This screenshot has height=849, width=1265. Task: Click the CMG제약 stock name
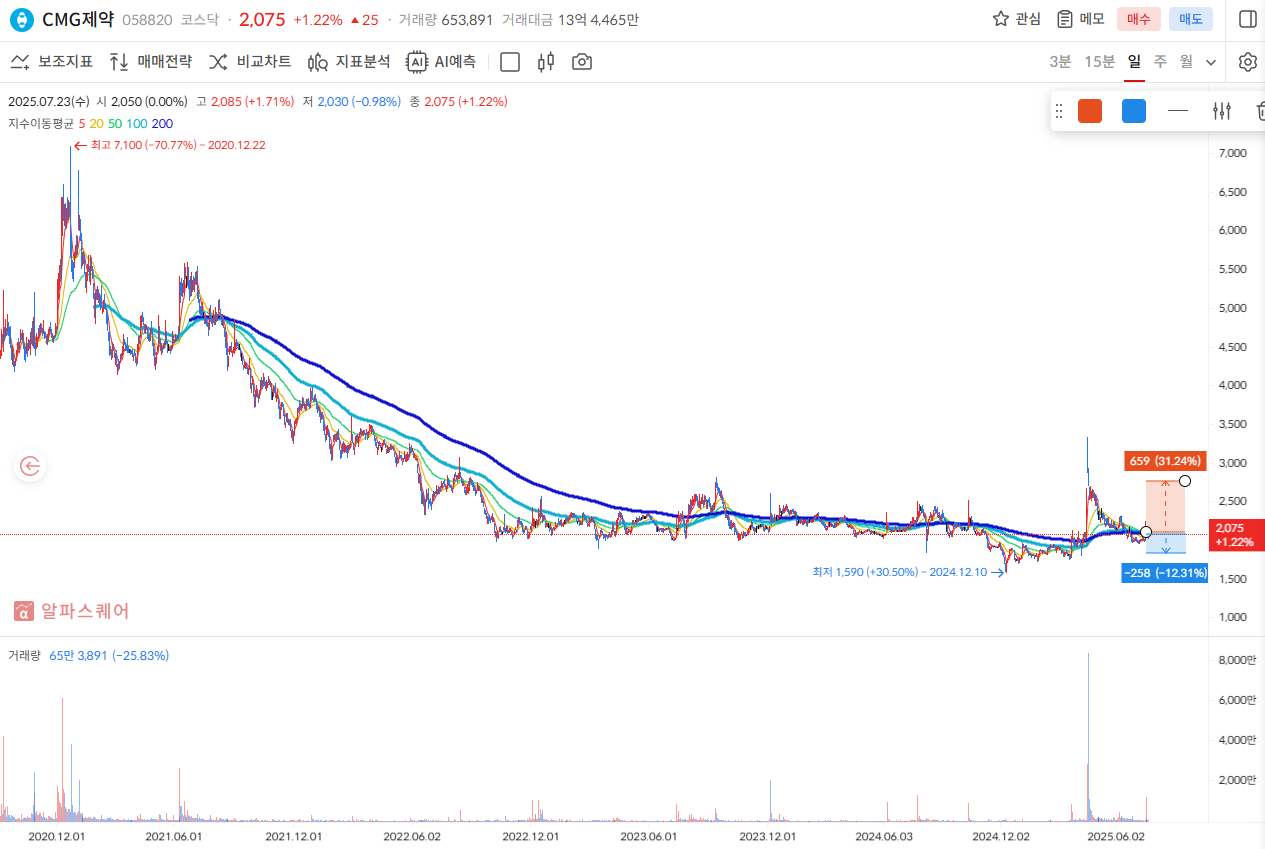(78, 19)
